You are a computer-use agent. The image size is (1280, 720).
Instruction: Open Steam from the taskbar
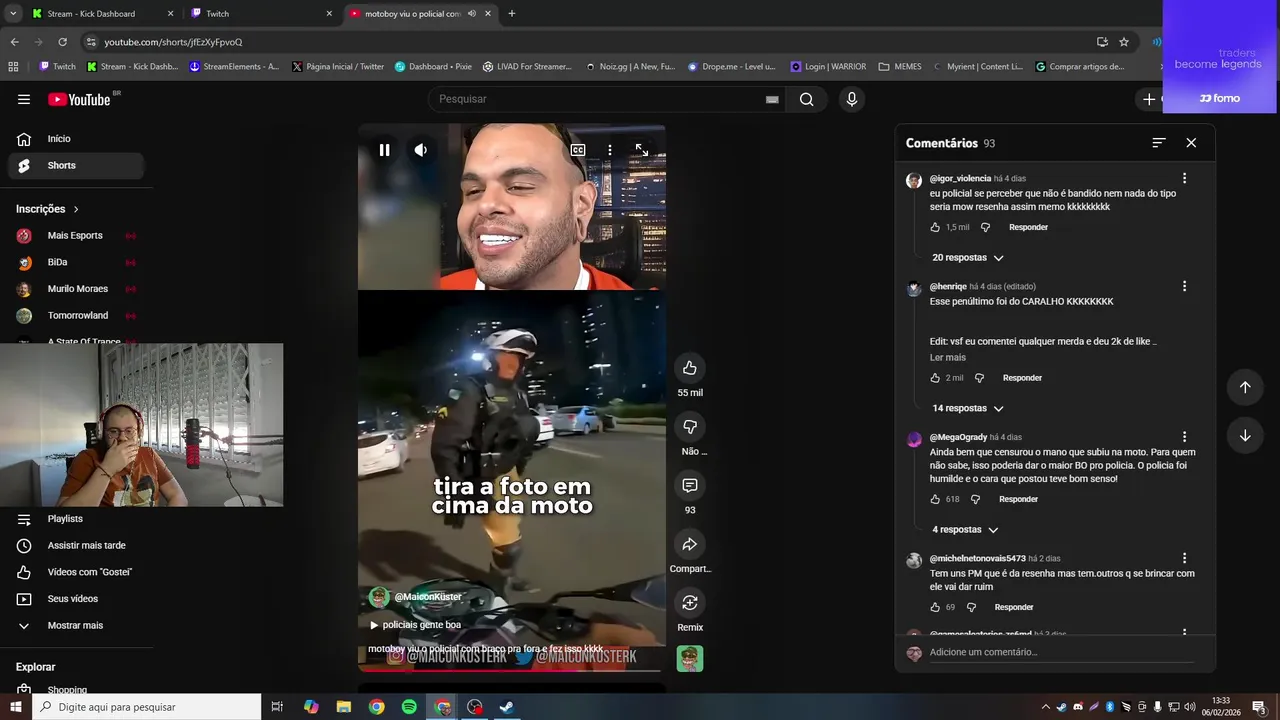[x=507, y=707]
